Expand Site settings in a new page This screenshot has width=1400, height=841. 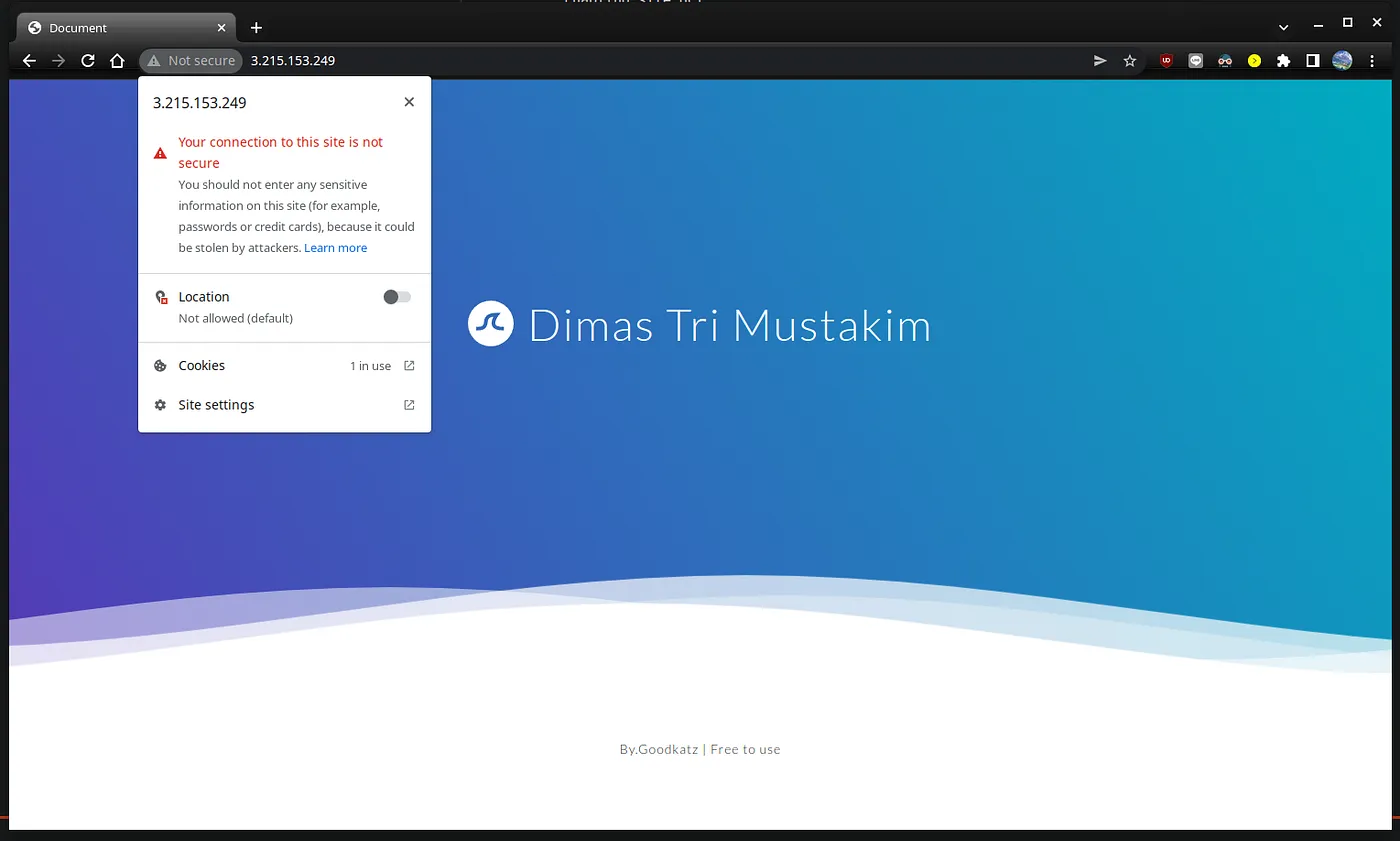409,404
